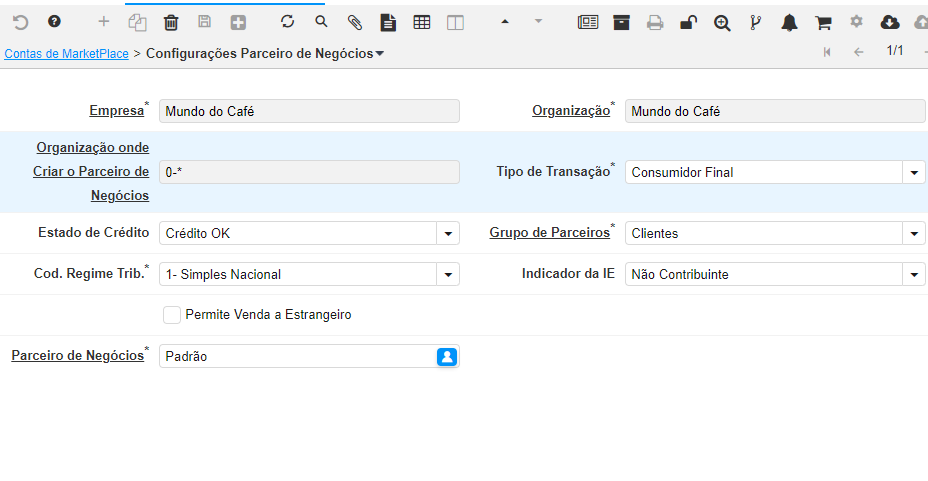Click the Undo changes icon
The height and width of the screenshot is (481, 928).
[x=21, y=22]
